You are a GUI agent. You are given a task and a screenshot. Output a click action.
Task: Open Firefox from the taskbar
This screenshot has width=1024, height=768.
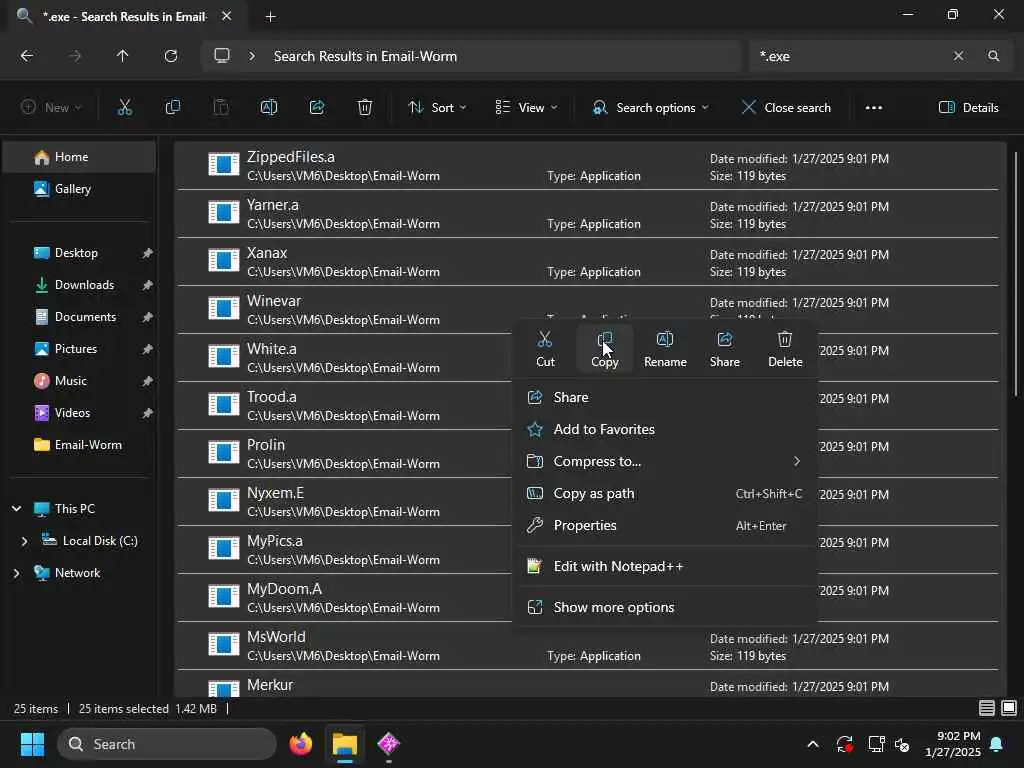click(x=300, y=744)
